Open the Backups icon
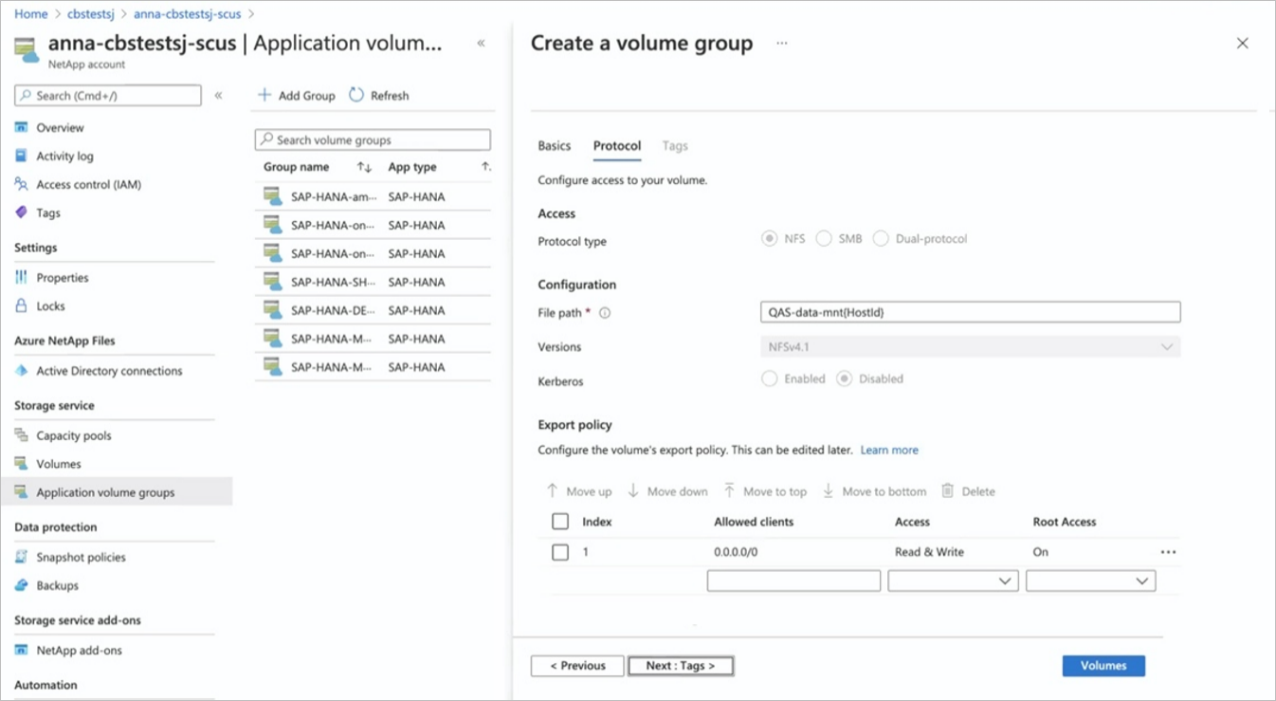 point(21,585)
